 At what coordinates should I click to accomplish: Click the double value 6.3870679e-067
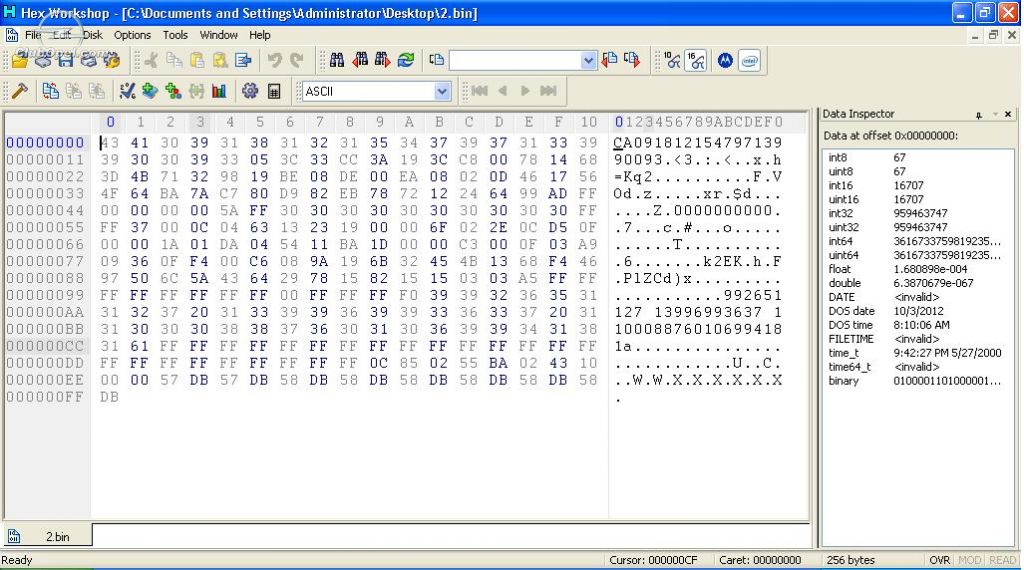coord(933,283)
